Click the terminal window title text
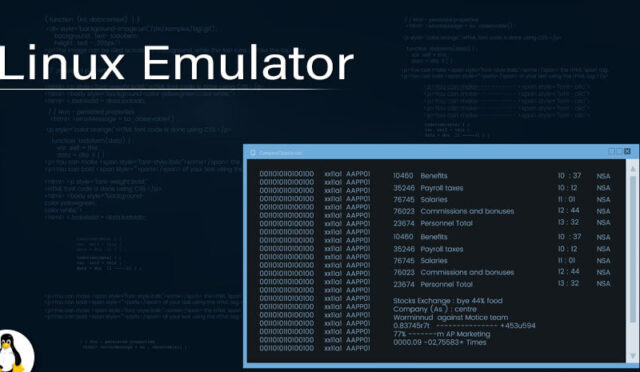 pos(281,153)
